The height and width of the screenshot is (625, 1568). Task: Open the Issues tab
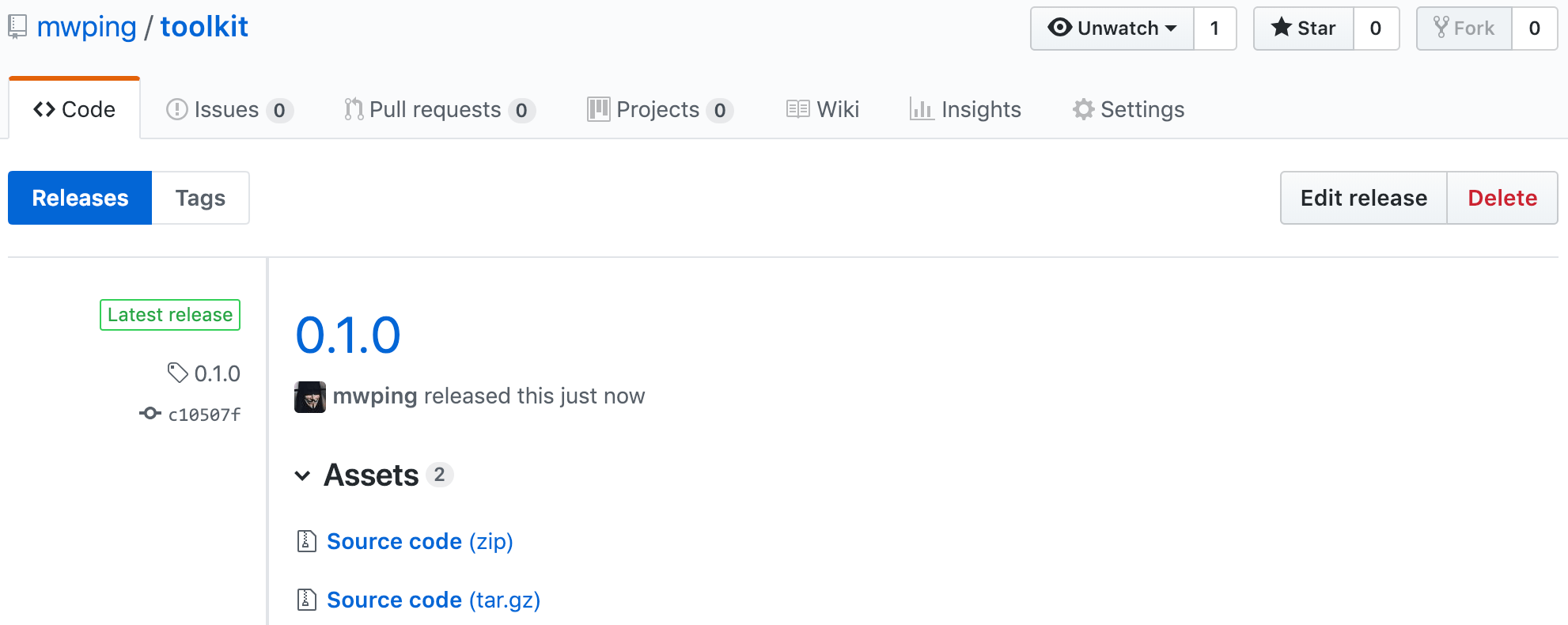[x=229, y=109]
